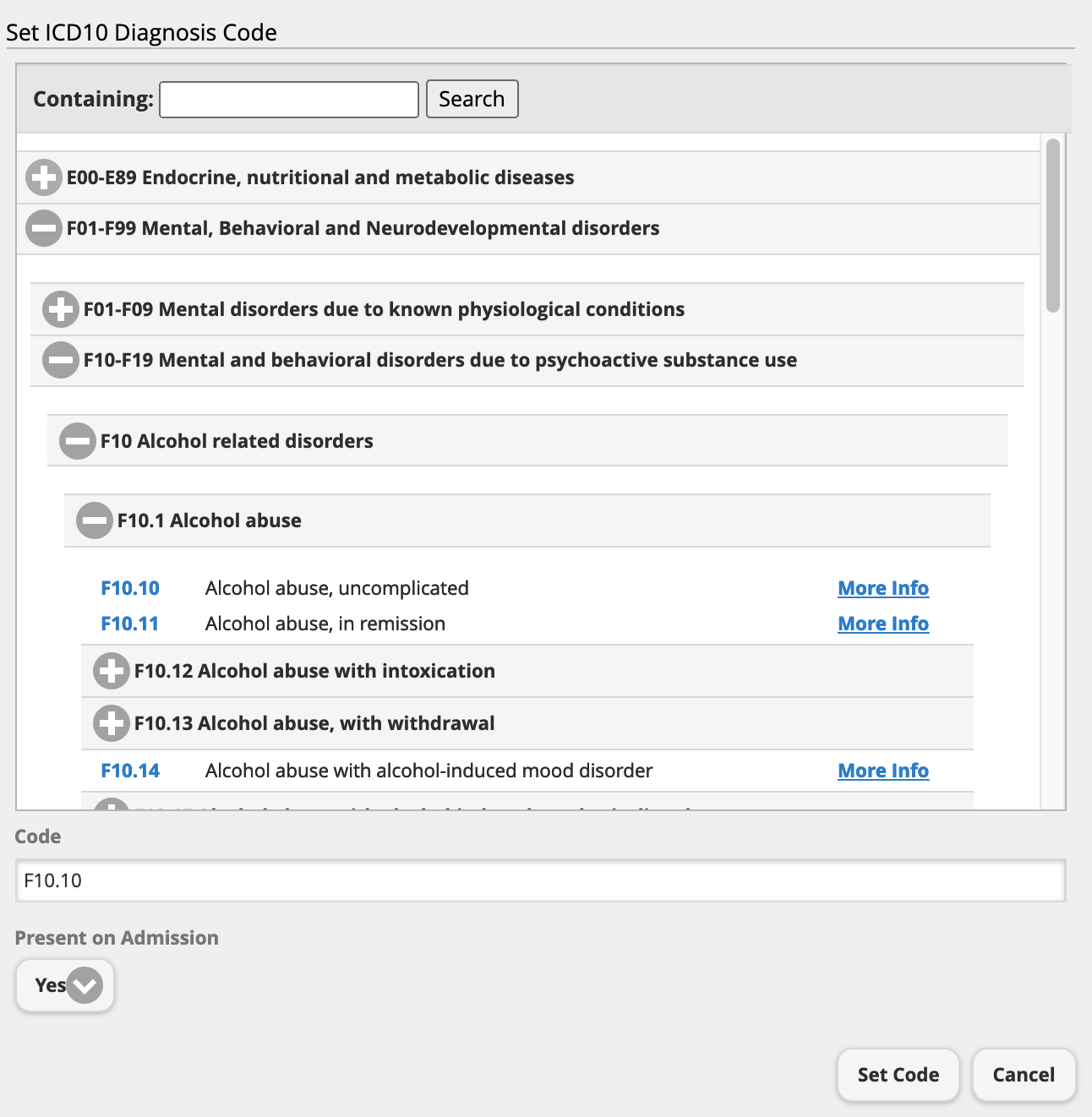Open More Info for Alcohol abuse, in remission
This screenshot has width=1092, height=1117.
coord(882,624)
